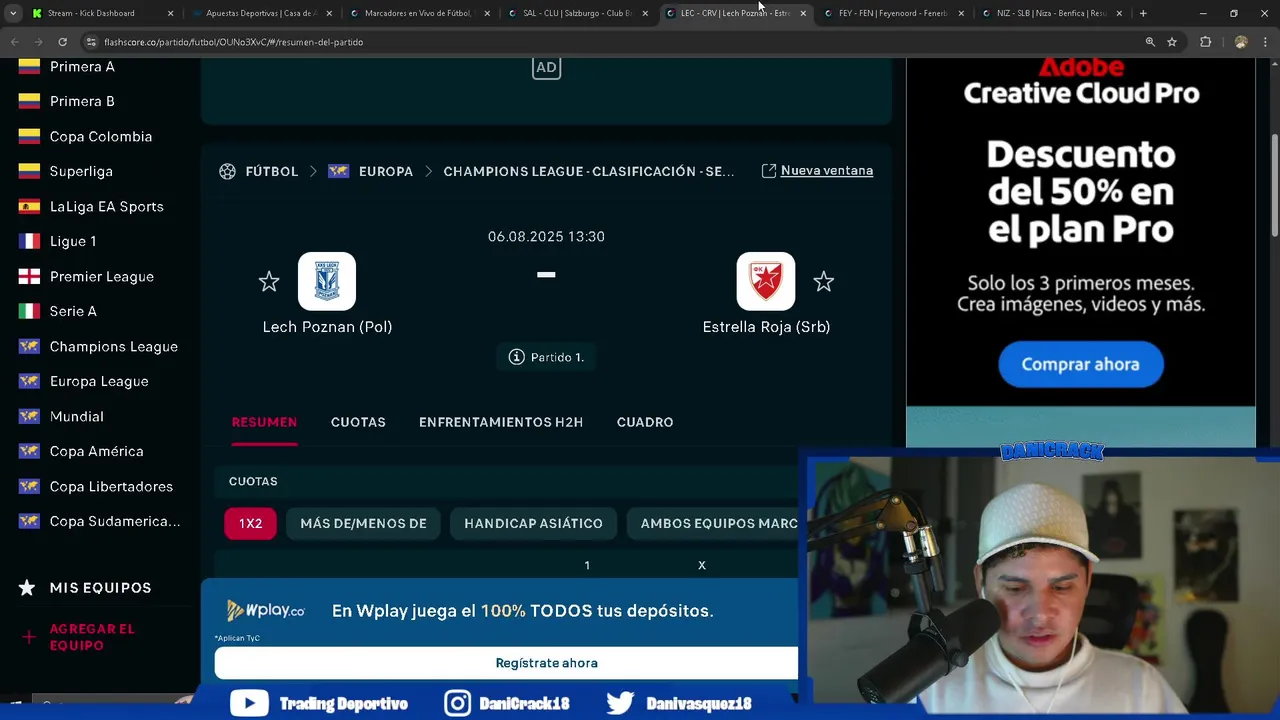Click the Agregar el equipo link
The height and width of the screenshot is (720, 1280).
[92, 637]
